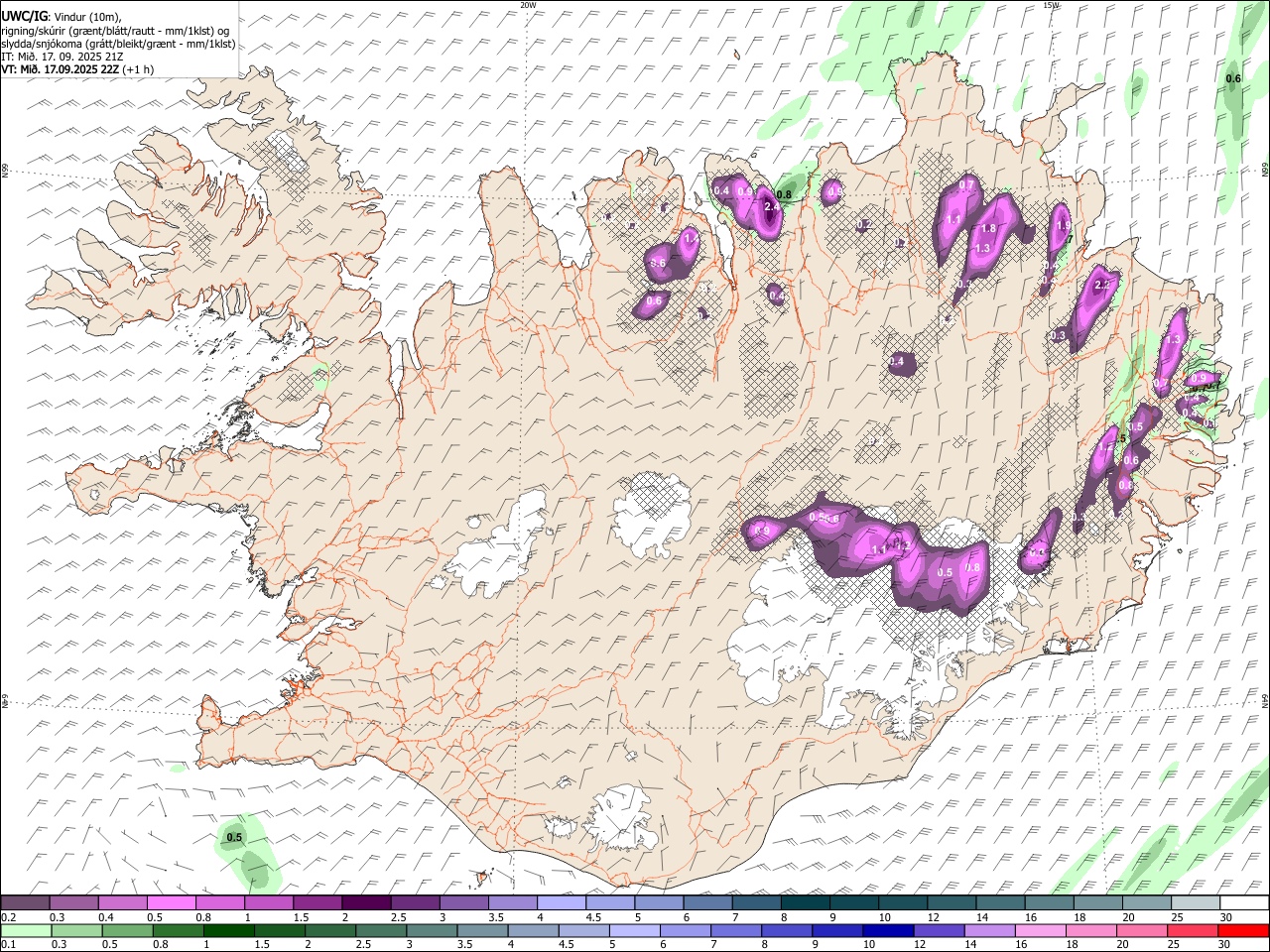Click the 0.5 value on the green patch offshore southwest

coord(234,838)
